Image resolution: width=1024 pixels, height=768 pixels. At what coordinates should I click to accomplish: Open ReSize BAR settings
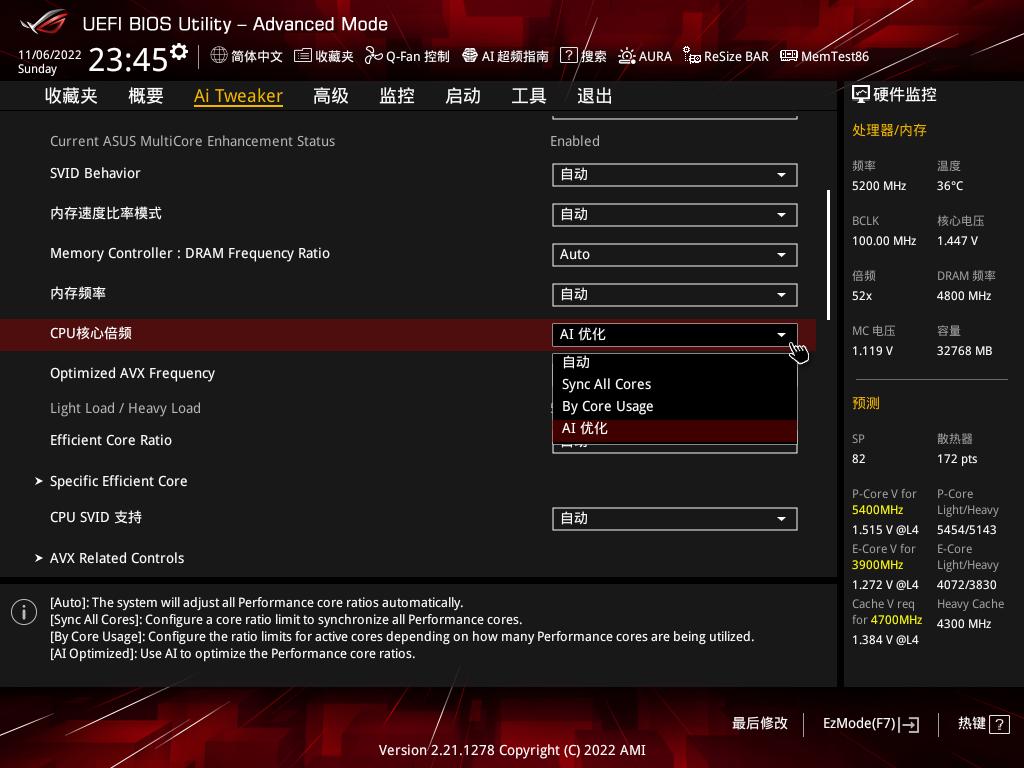click(725, 56)
